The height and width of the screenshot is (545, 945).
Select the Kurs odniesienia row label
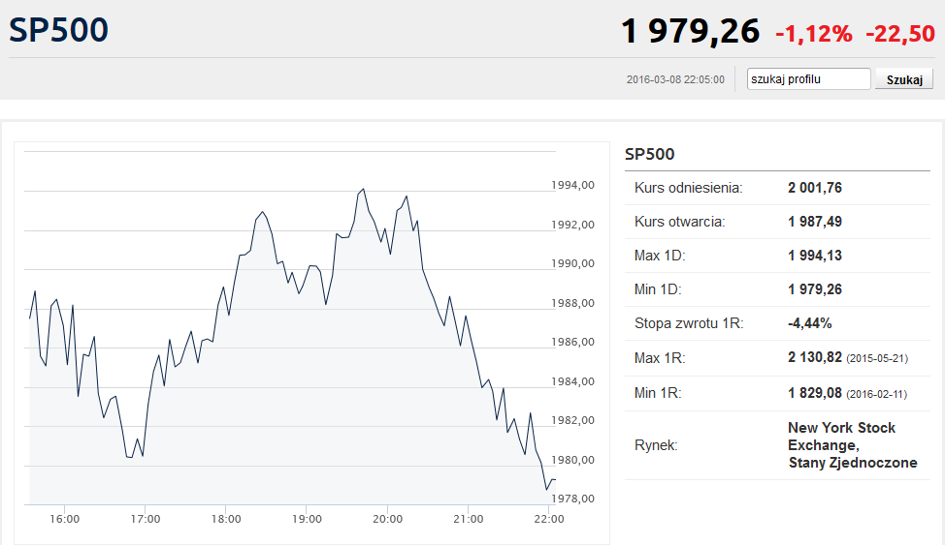pyautogui.click(x=688, y=188)
